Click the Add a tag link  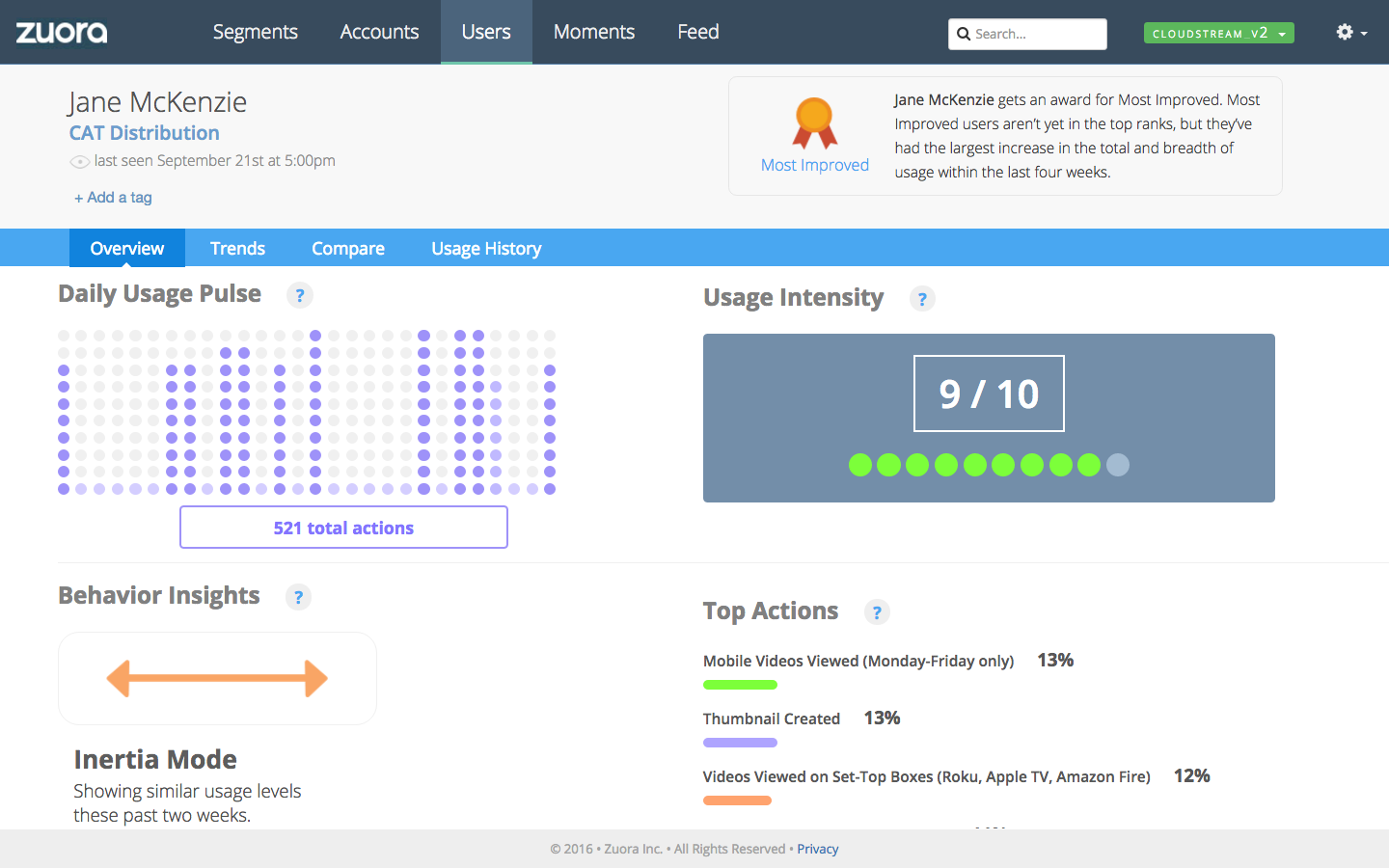[x=113, y=198]
